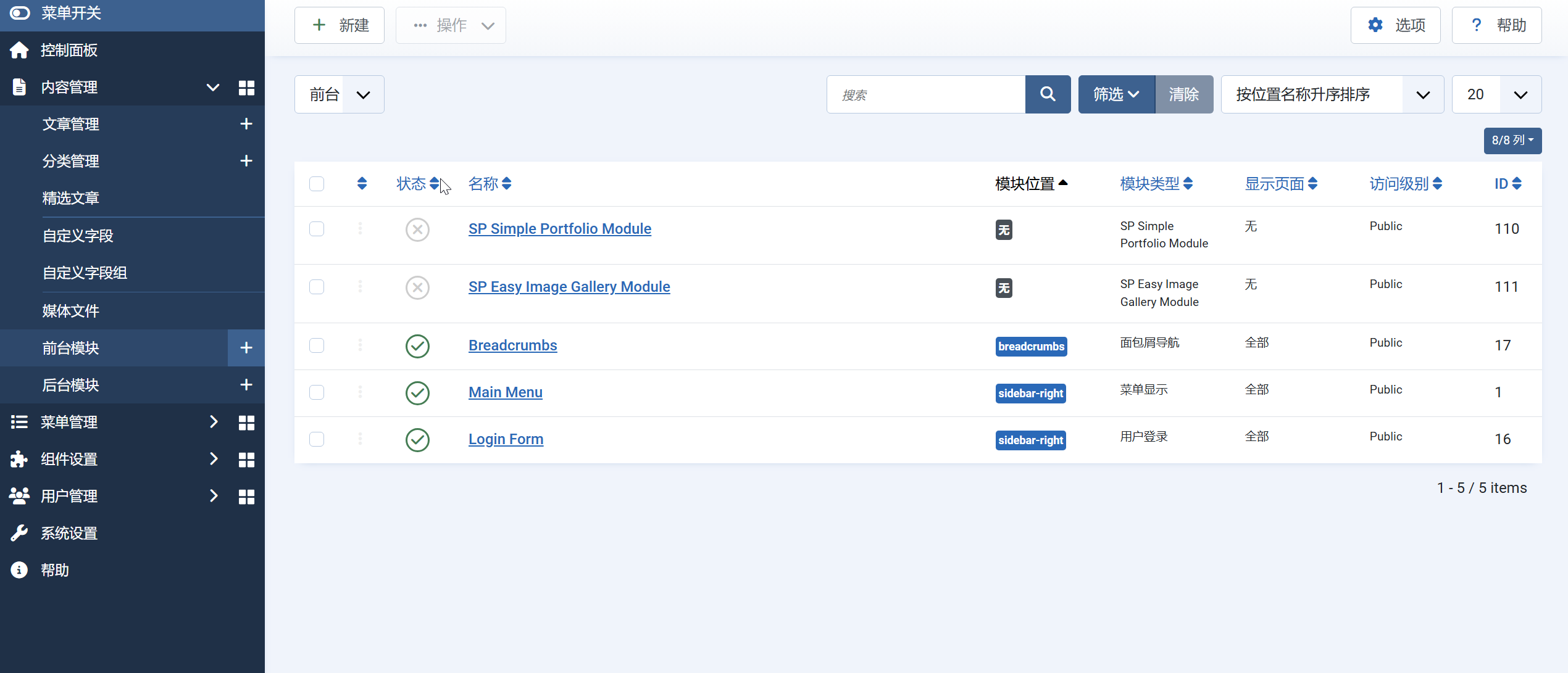Click the search magnifier icon button

point(1048,94)
